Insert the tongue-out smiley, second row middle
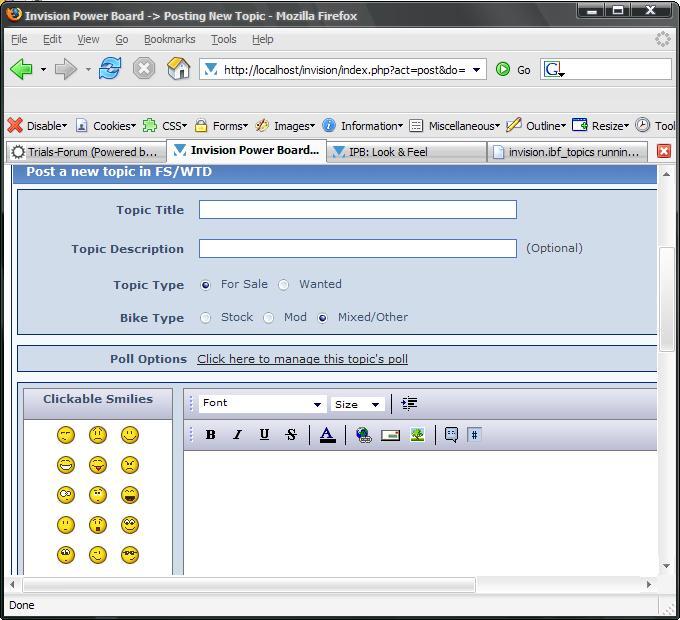The width and height of the screenshot is (680, 620). pos(98,465)
